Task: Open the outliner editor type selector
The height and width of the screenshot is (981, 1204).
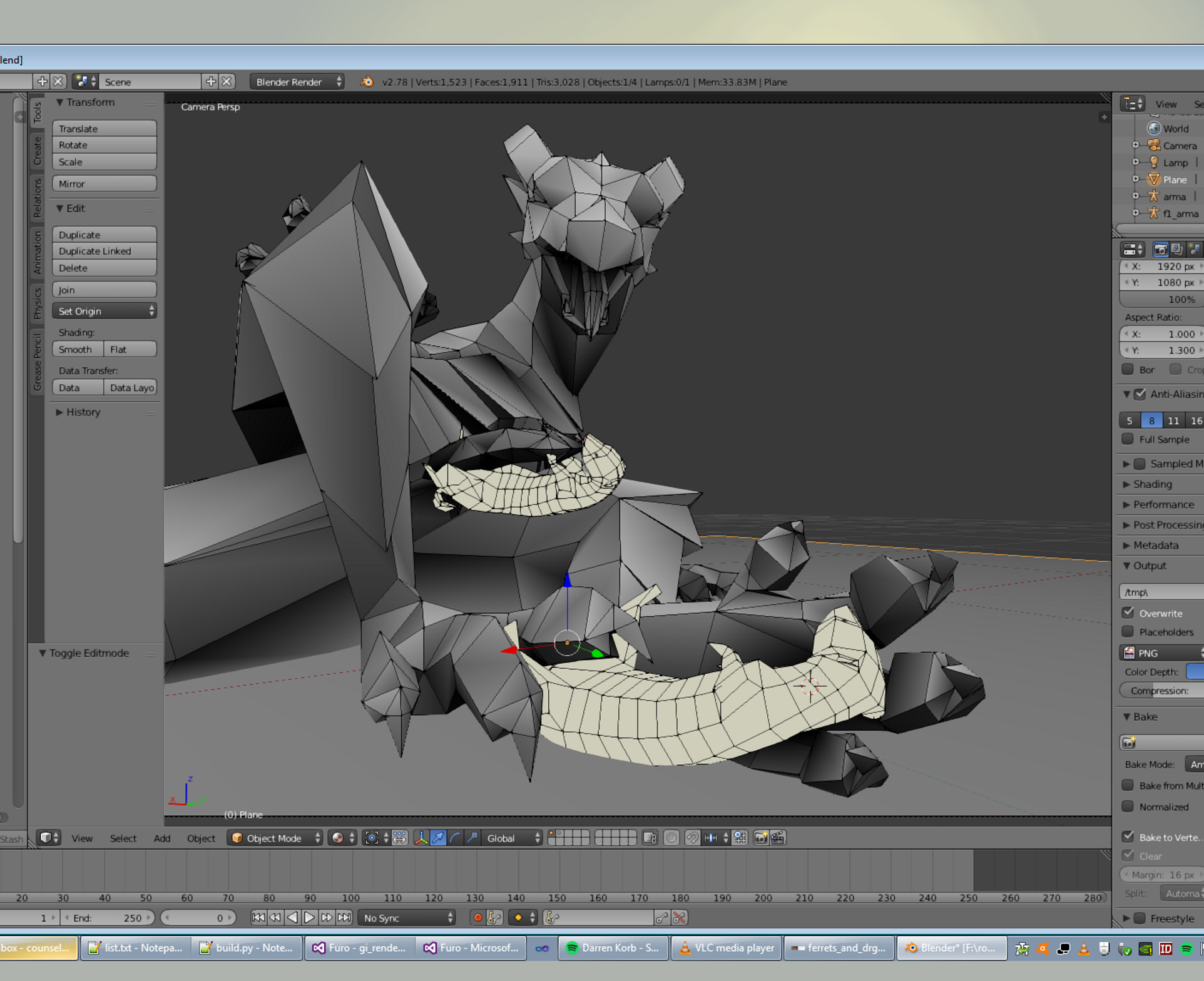Action: (1133, 104)
